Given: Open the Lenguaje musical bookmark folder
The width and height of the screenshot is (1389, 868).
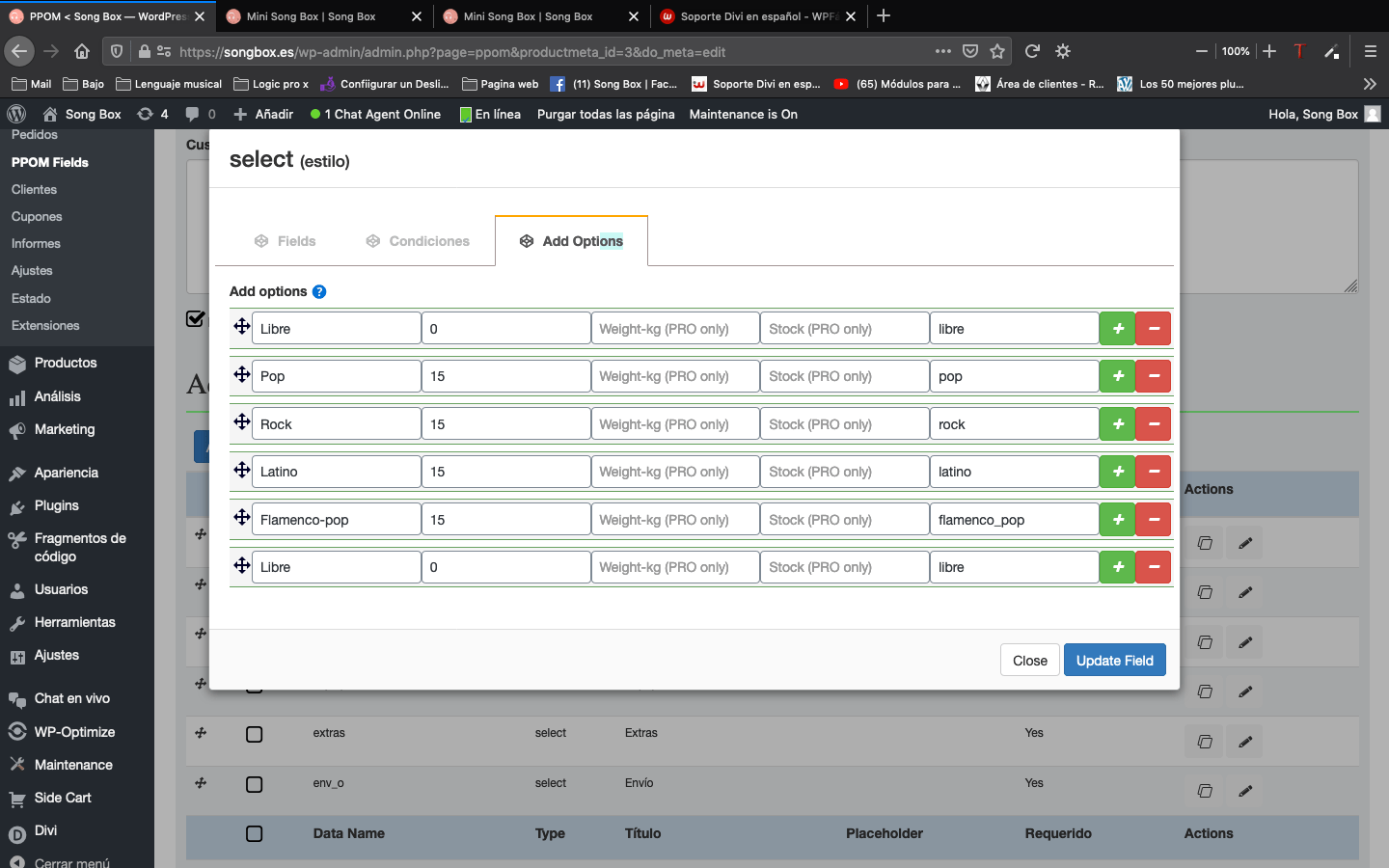Looking at the screenshot, I should (x=169, y=84).
